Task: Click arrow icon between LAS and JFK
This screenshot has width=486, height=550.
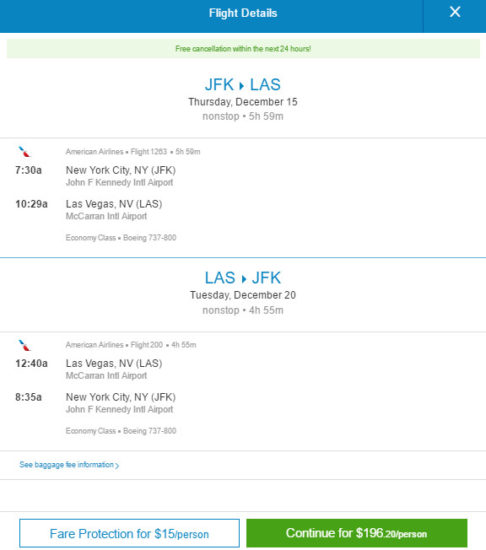Action: (244, 279)
